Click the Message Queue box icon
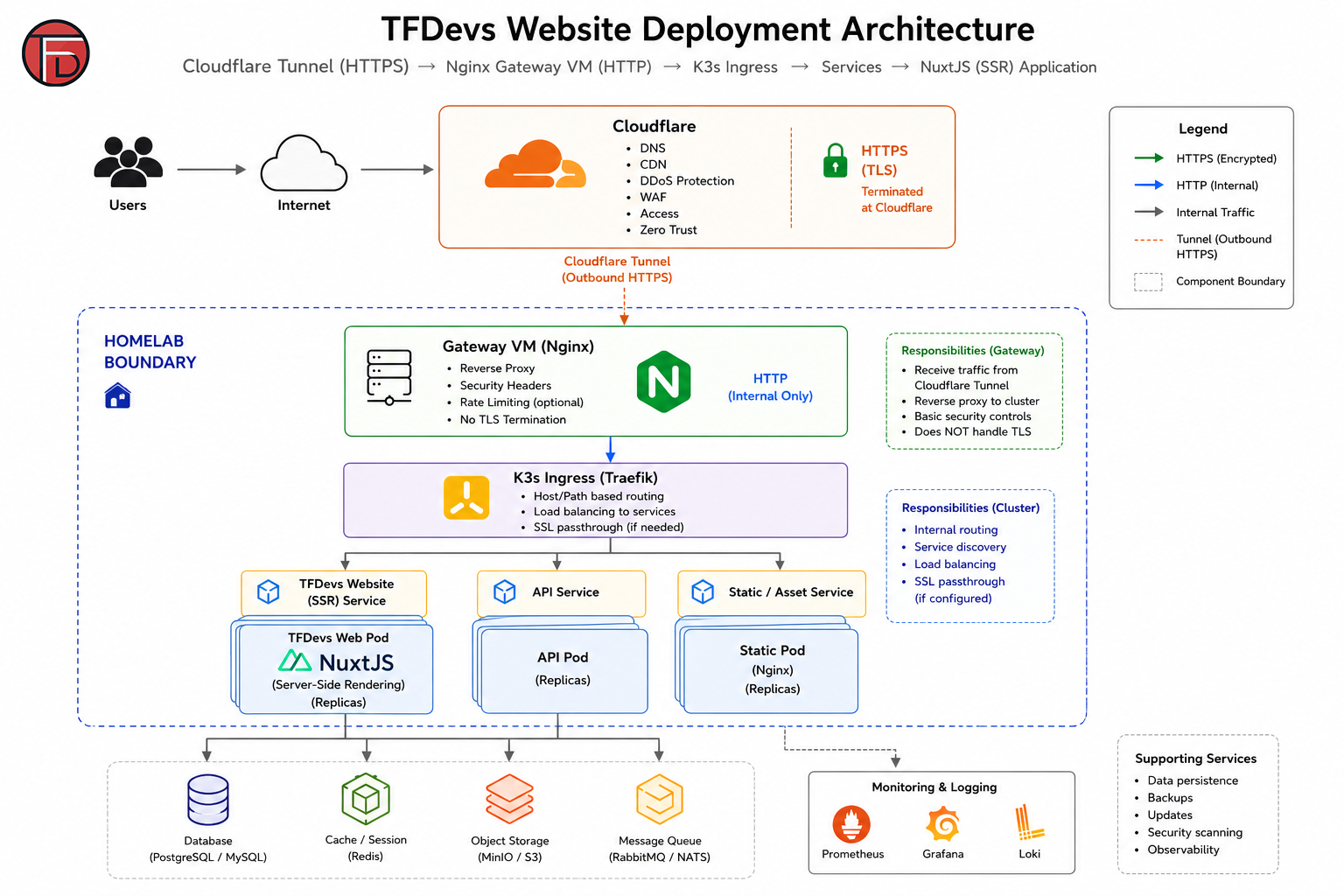Screen dimensions: 1344x896 coord(659,798)
